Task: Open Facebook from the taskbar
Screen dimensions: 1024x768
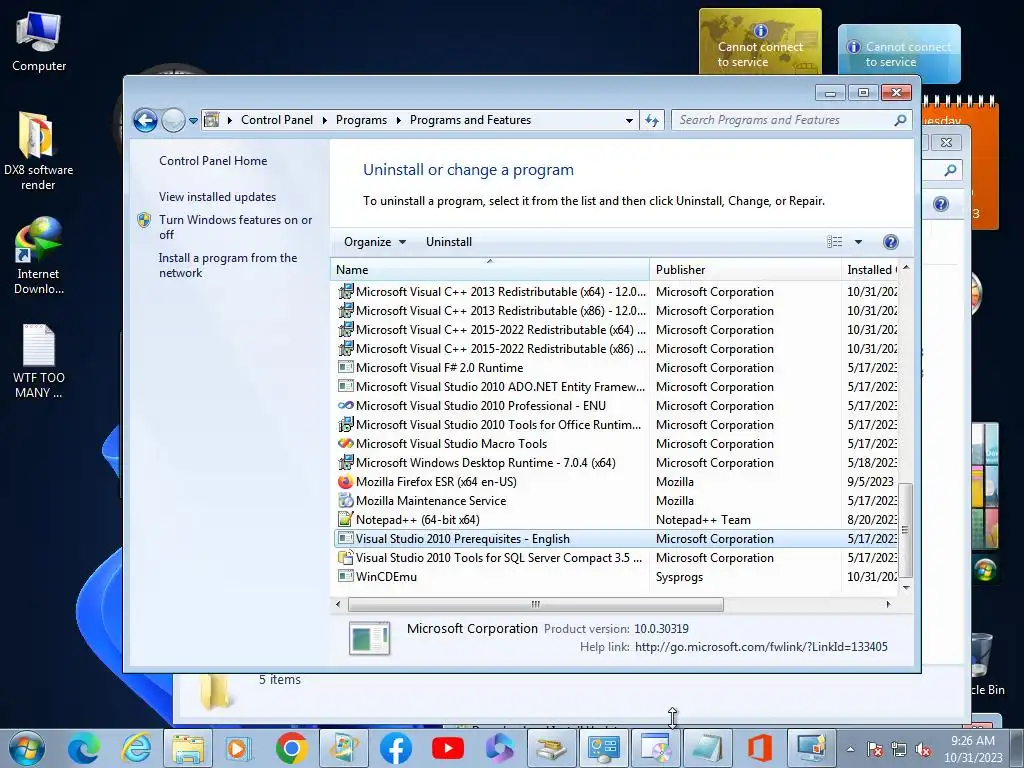Action: pyautogui.click(x=396, y=748)
